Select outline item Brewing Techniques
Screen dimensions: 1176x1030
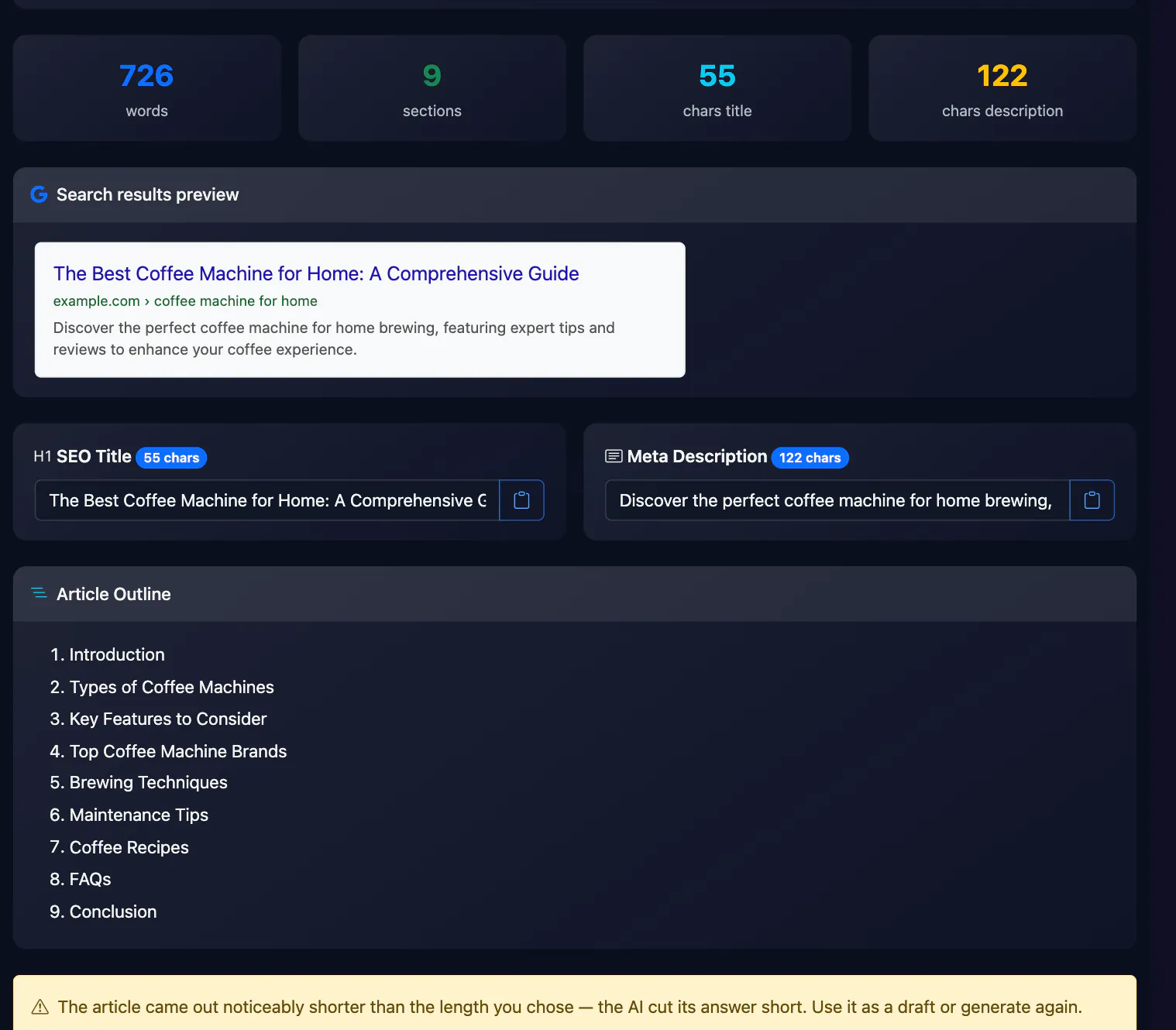tap(139, 782)
